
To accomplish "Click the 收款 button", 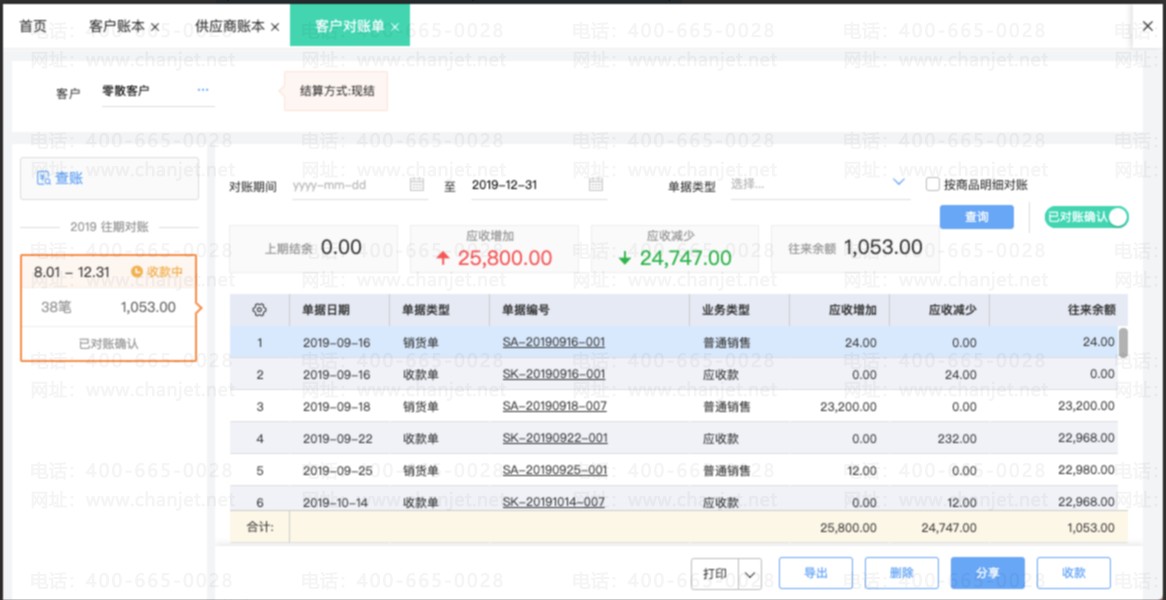I will pyautogui.click(x=1074, y=573).
